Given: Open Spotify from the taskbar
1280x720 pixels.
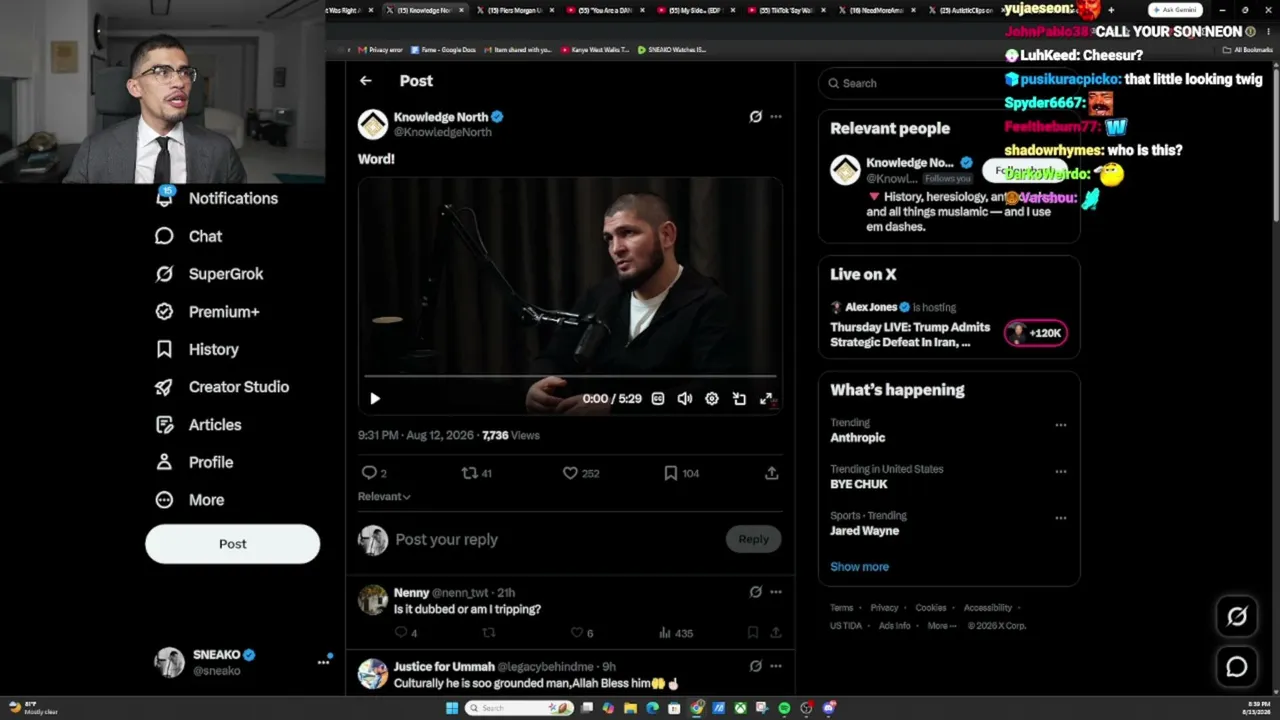Looking at the screenshot, I should (784, 708).
